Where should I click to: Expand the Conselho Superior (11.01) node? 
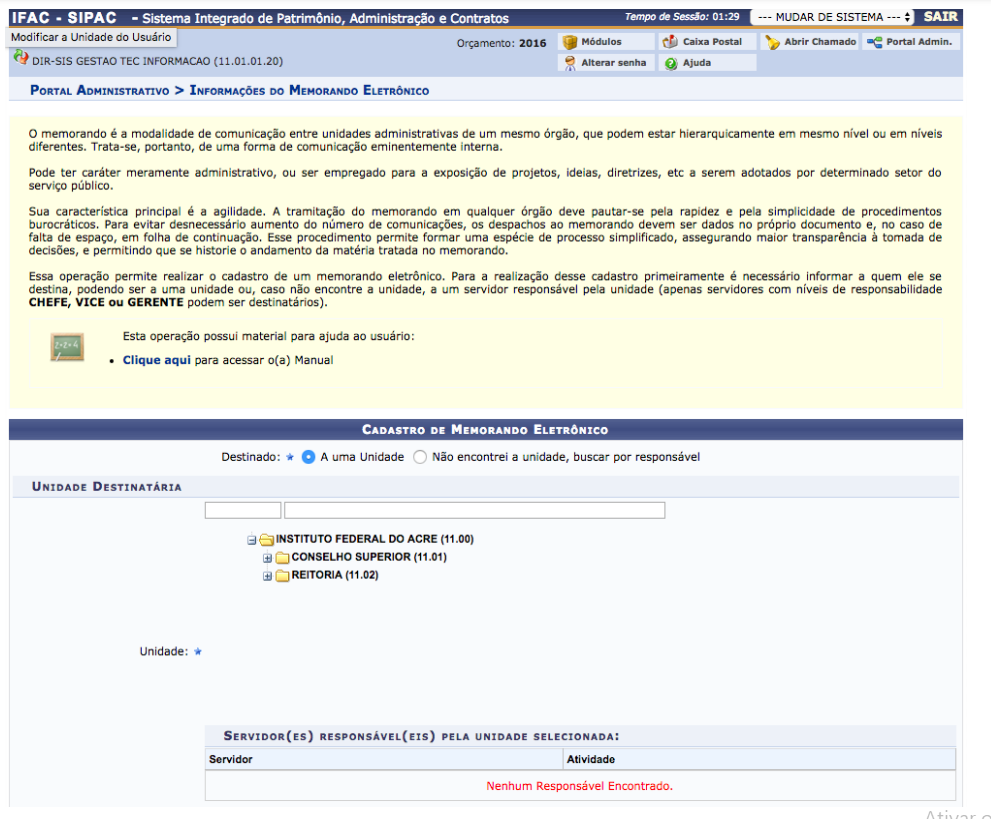point(267,558)
